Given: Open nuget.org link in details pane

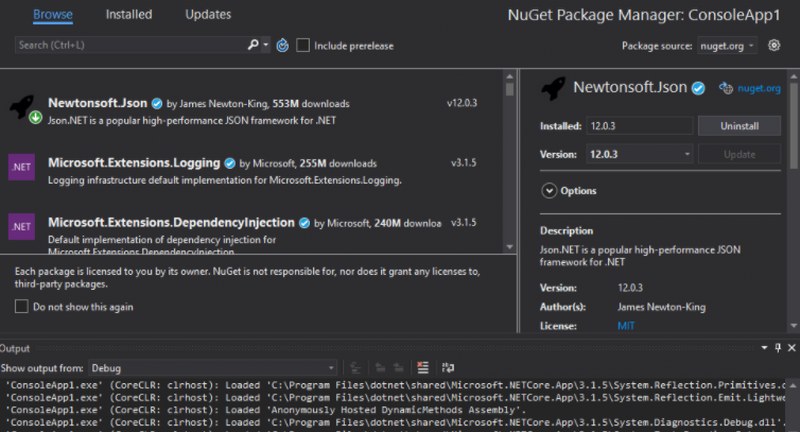Looking at the screenshot, I should pyautogui.click(x=759, y=88).
